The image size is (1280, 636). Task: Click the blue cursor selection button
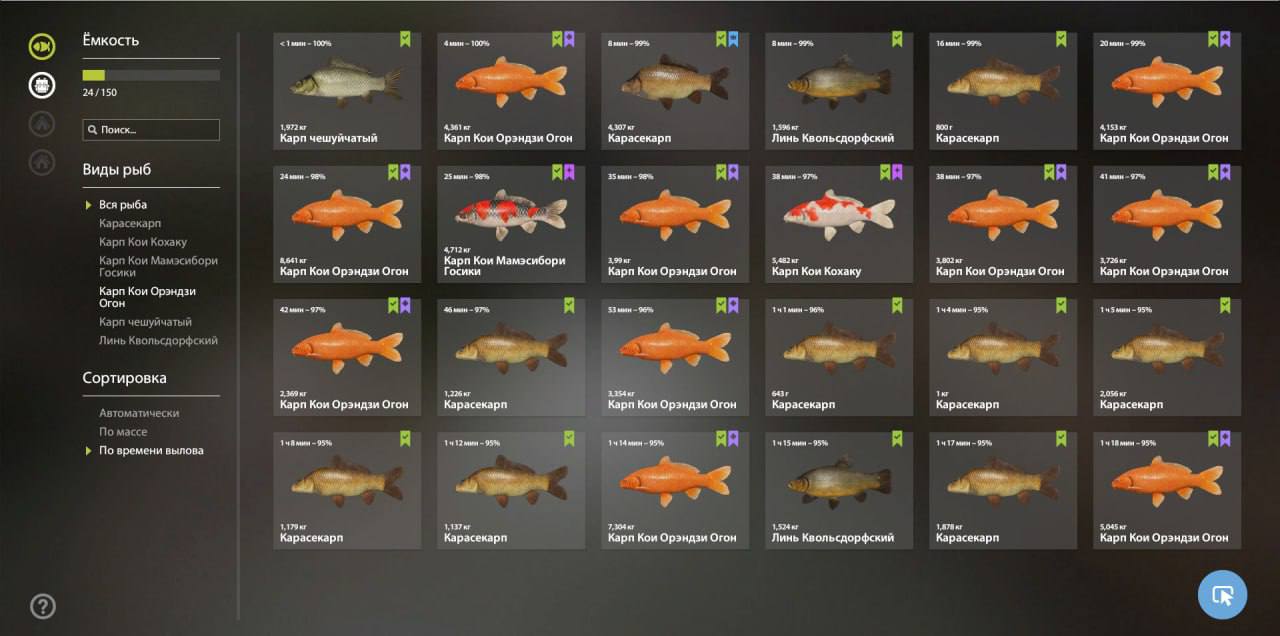(x=1223, y=595)
